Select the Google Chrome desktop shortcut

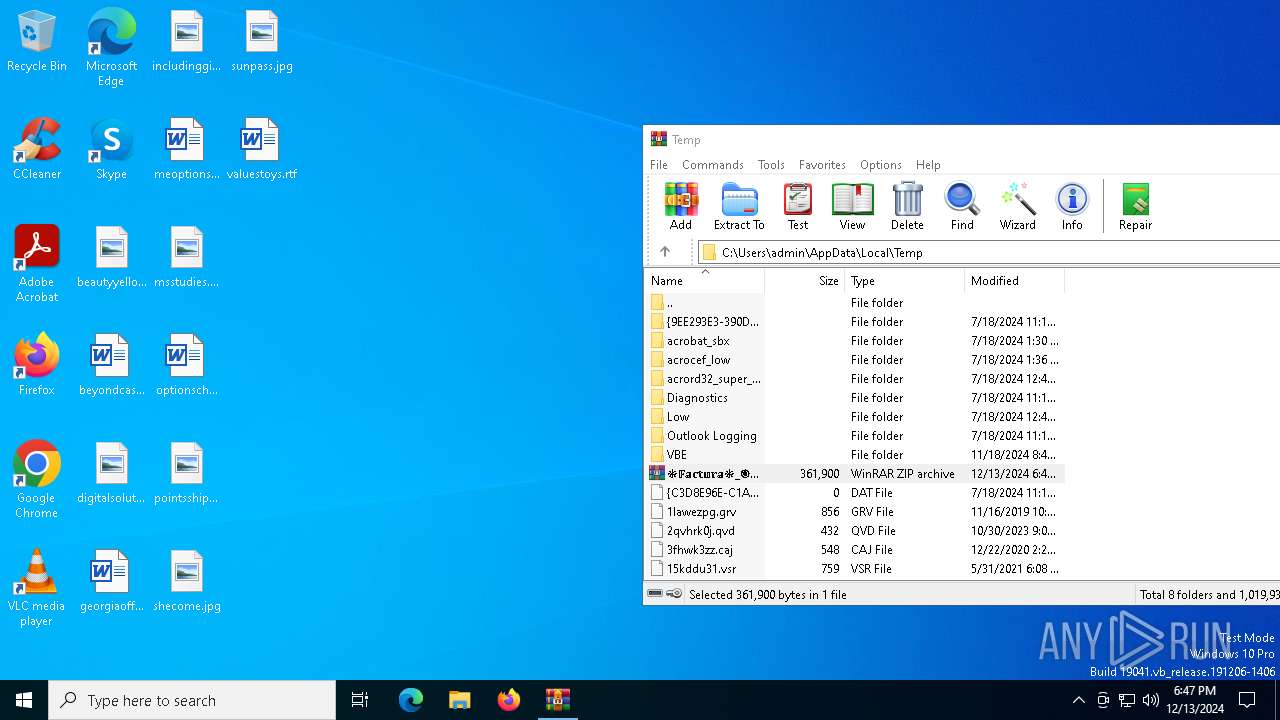37,480
